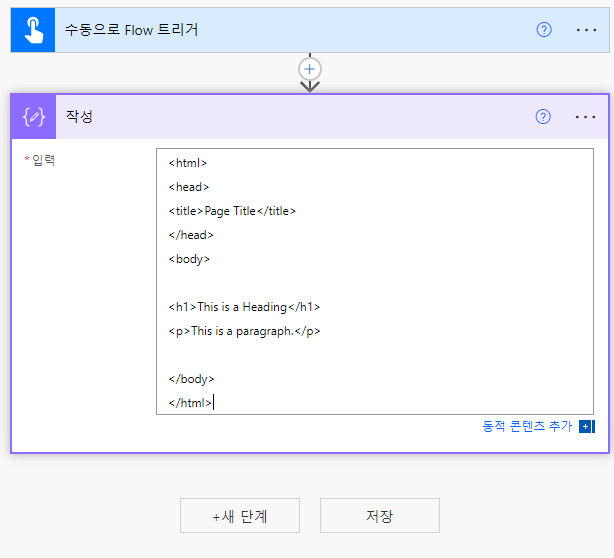614x558 pixels.
Task: Click the manual Flow trigger hand icon
Action: pos(33,30)
